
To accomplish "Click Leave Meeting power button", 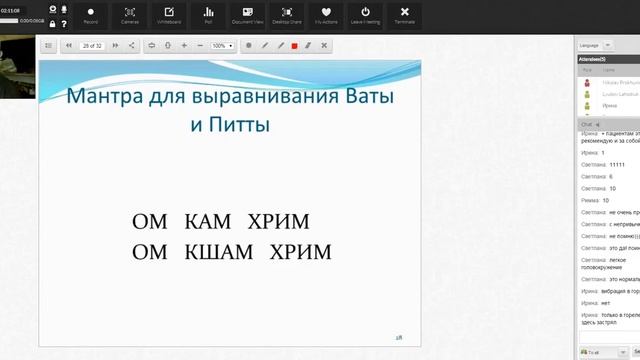I will (365, 16).
